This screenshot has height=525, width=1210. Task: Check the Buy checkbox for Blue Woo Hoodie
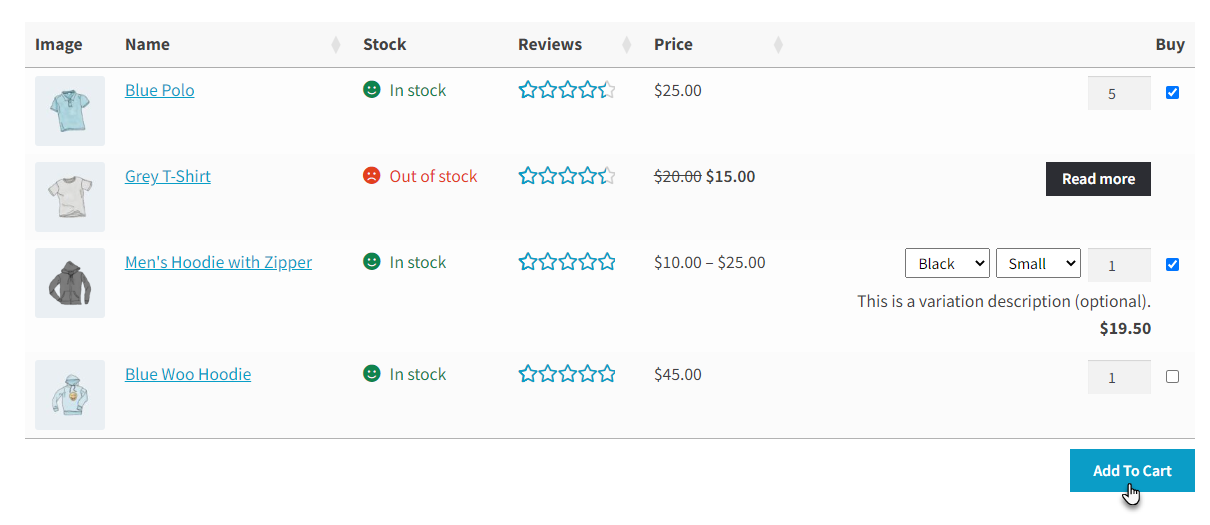coord(1172,377)
